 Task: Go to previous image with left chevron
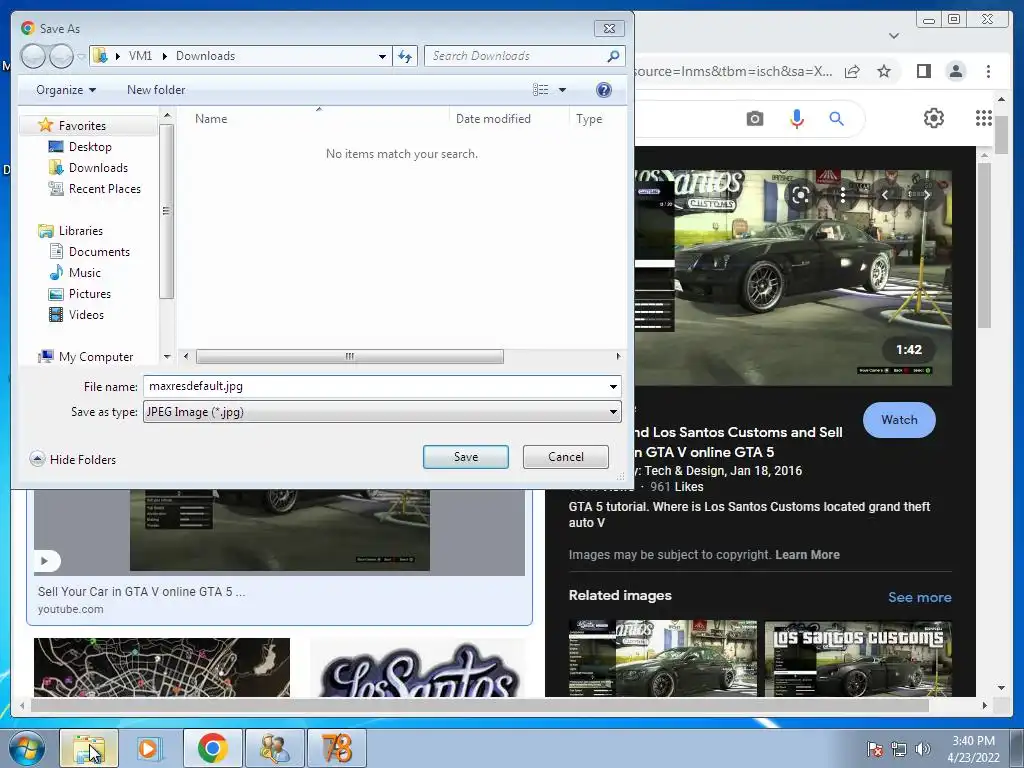(885, 195)
